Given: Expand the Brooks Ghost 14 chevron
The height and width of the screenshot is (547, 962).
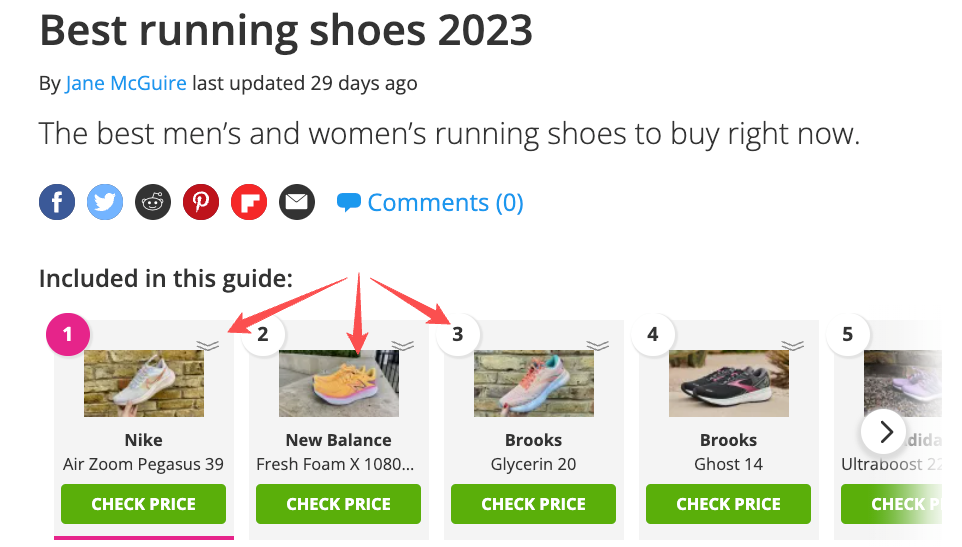Looking at the screenshot, I should pyautogui.click(x=793, y=345).
